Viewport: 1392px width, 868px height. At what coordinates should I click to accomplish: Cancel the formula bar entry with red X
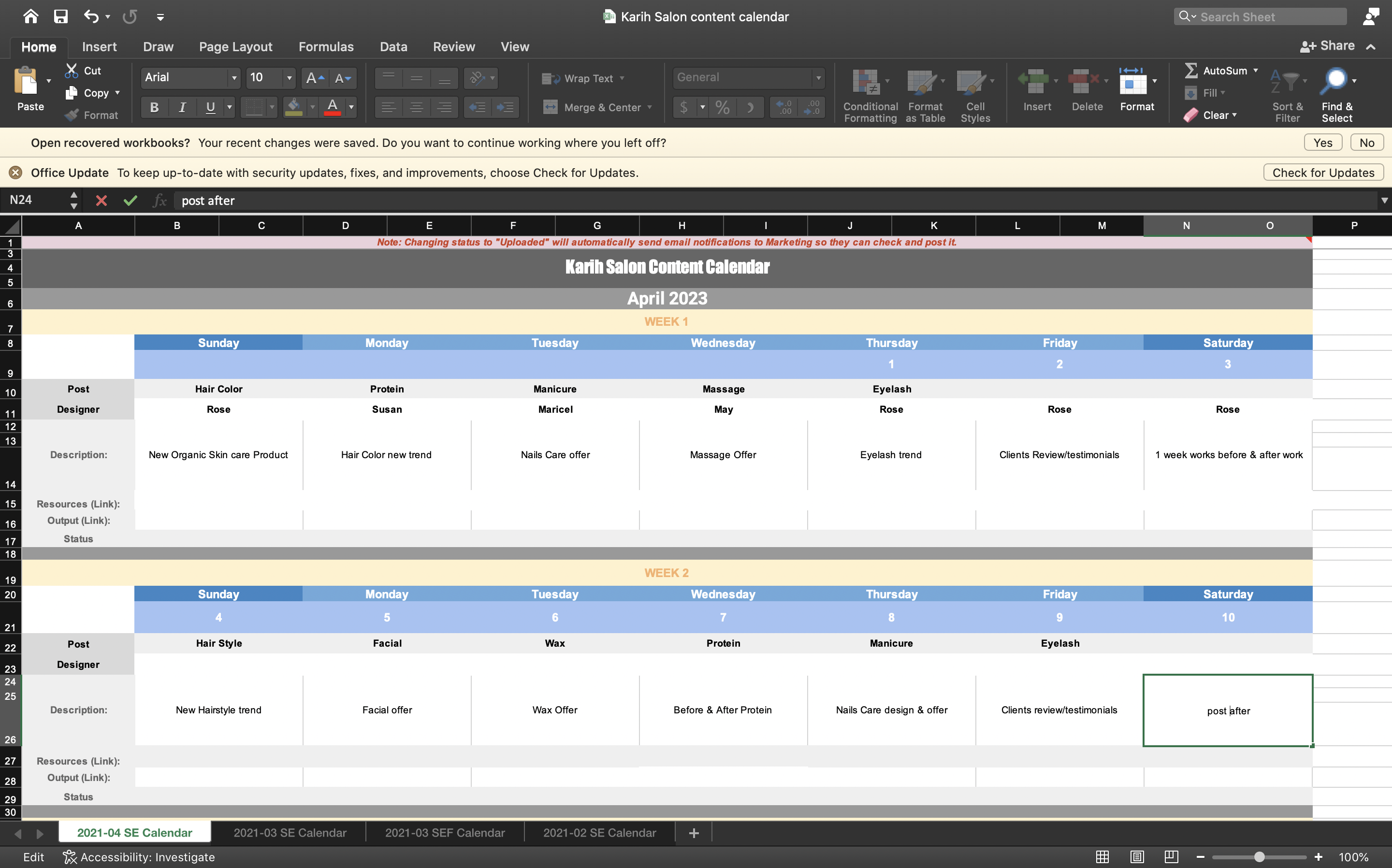(101, 201)
